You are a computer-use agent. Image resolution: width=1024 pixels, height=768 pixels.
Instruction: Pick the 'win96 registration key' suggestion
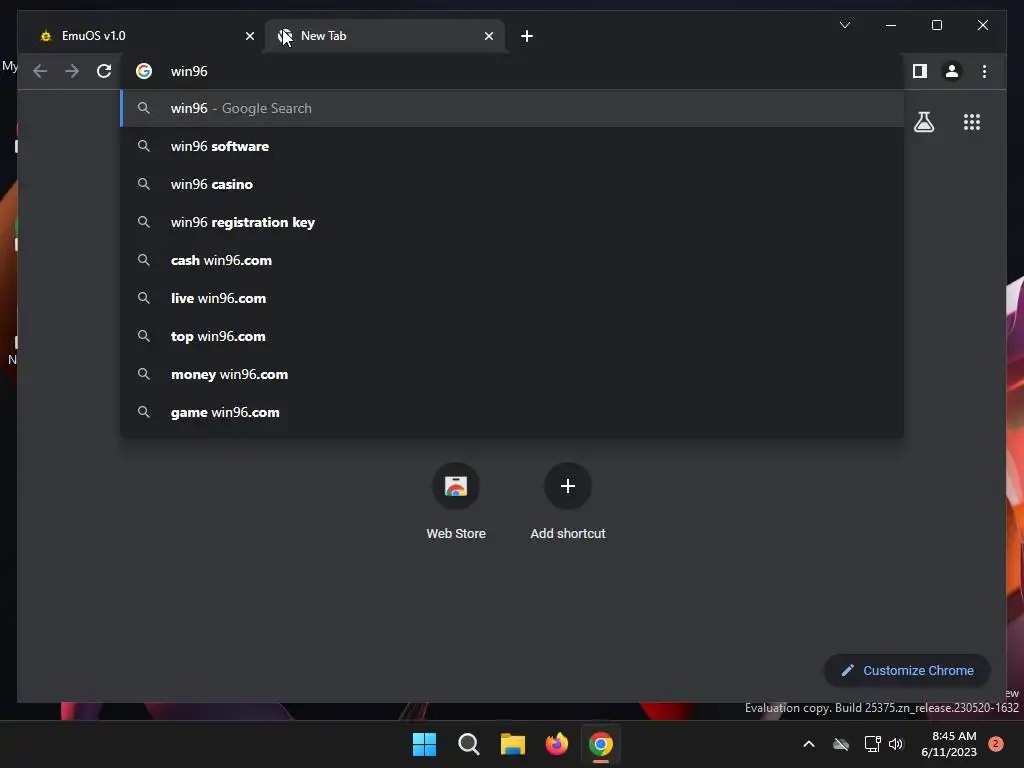pyautogui.click(x=513, y=222)
